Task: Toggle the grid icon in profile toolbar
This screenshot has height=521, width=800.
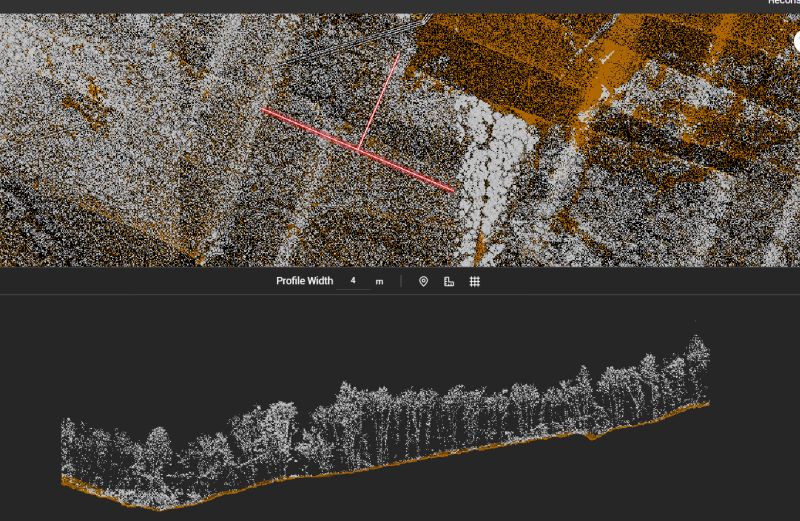Action: pyautogui.click(x=475, y=282)
